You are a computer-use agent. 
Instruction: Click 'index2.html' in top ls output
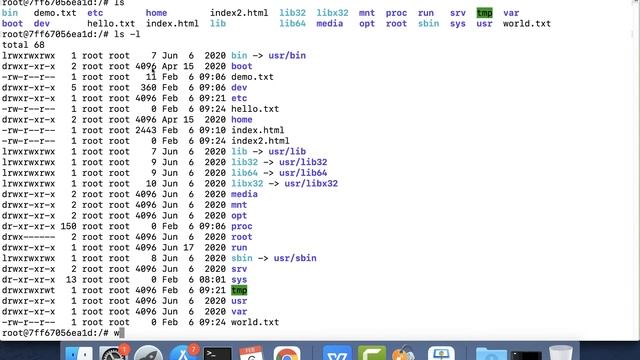coord(239,13)
